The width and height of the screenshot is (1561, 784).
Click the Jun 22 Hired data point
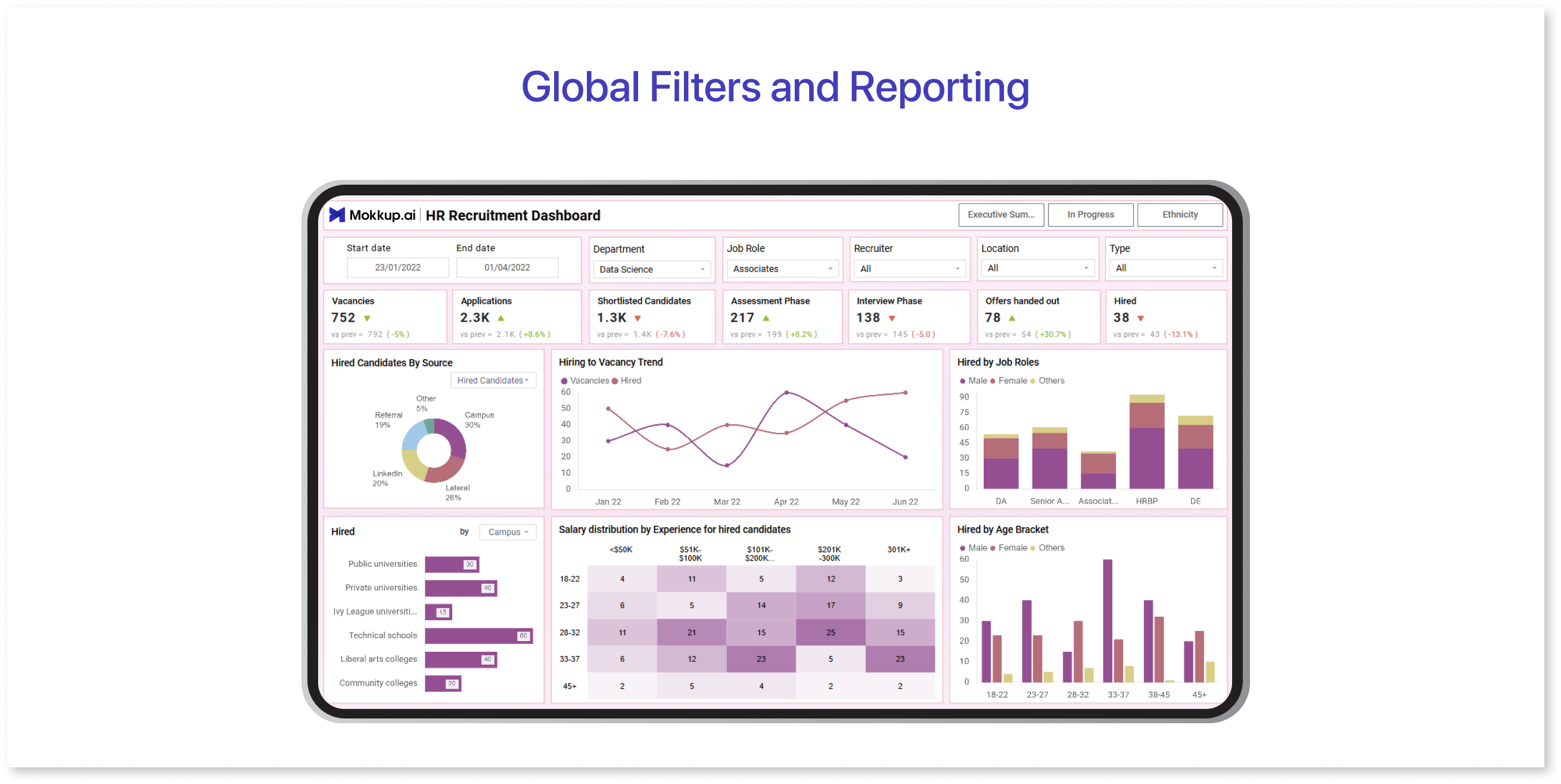click(906, 393)
